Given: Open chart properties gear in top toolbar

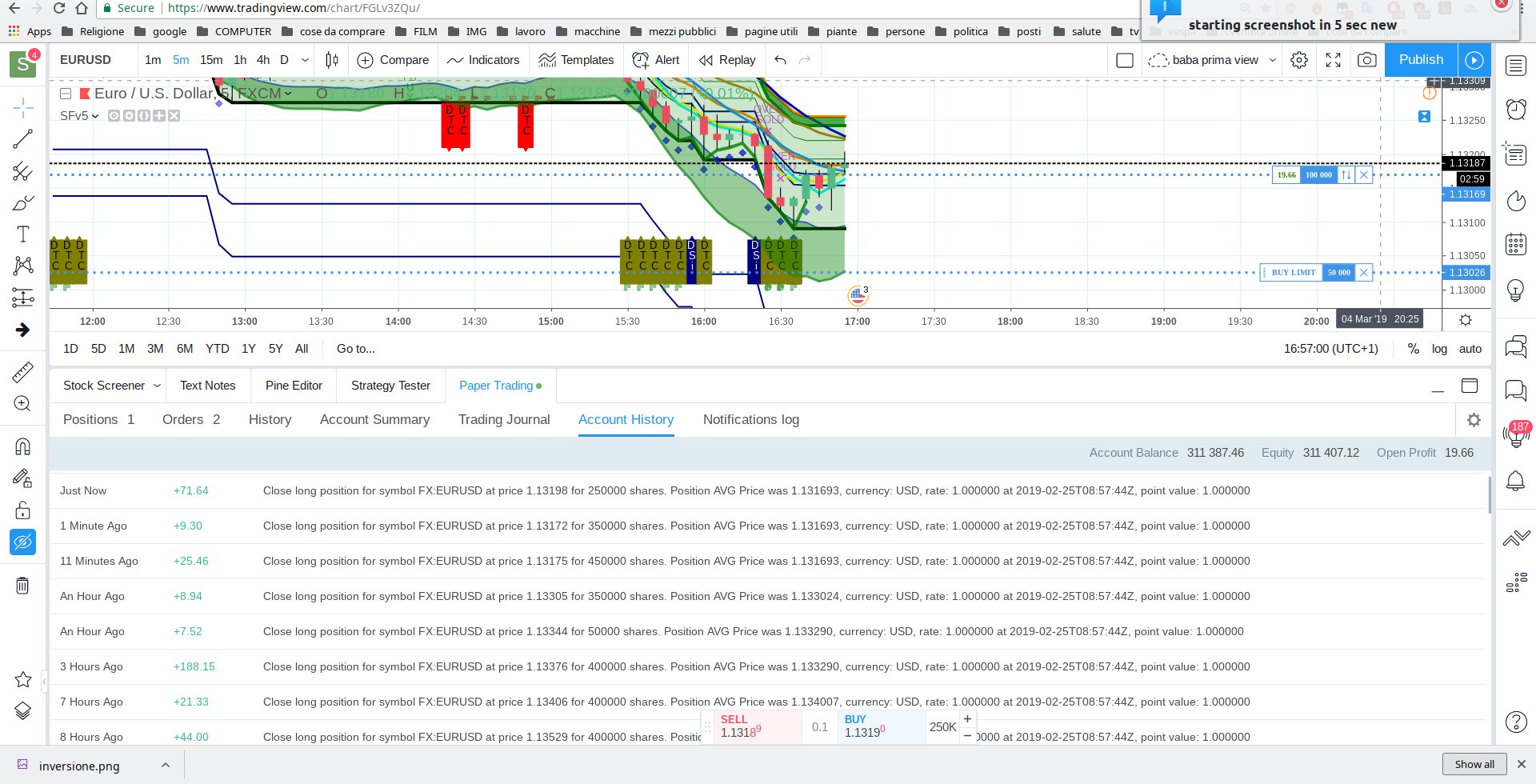Looking at the screenshot, I should coord(1299,60).
